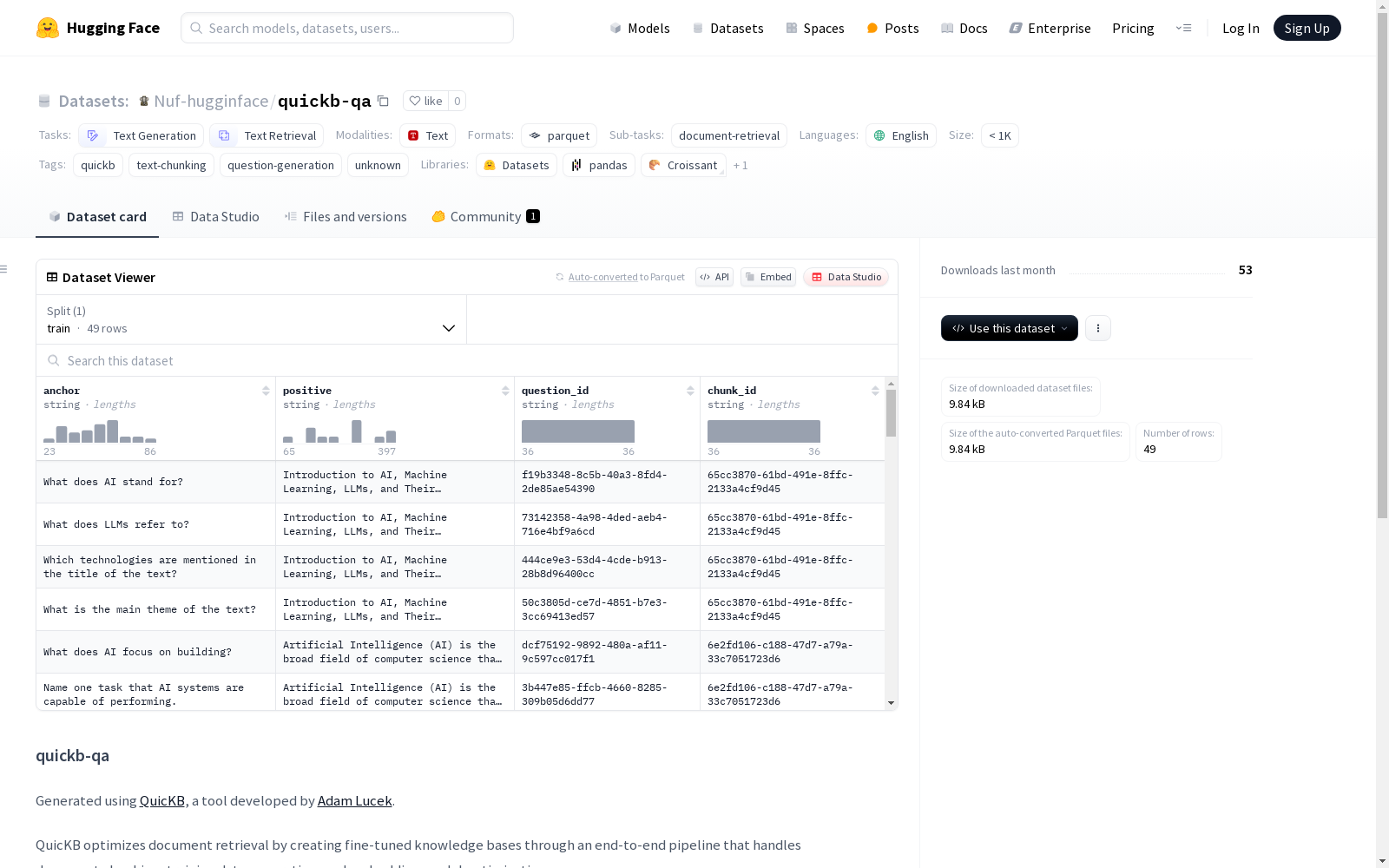Click the text-chunking tag
The height and width of the screenshot is (868, 1389).
click(172, 165)
